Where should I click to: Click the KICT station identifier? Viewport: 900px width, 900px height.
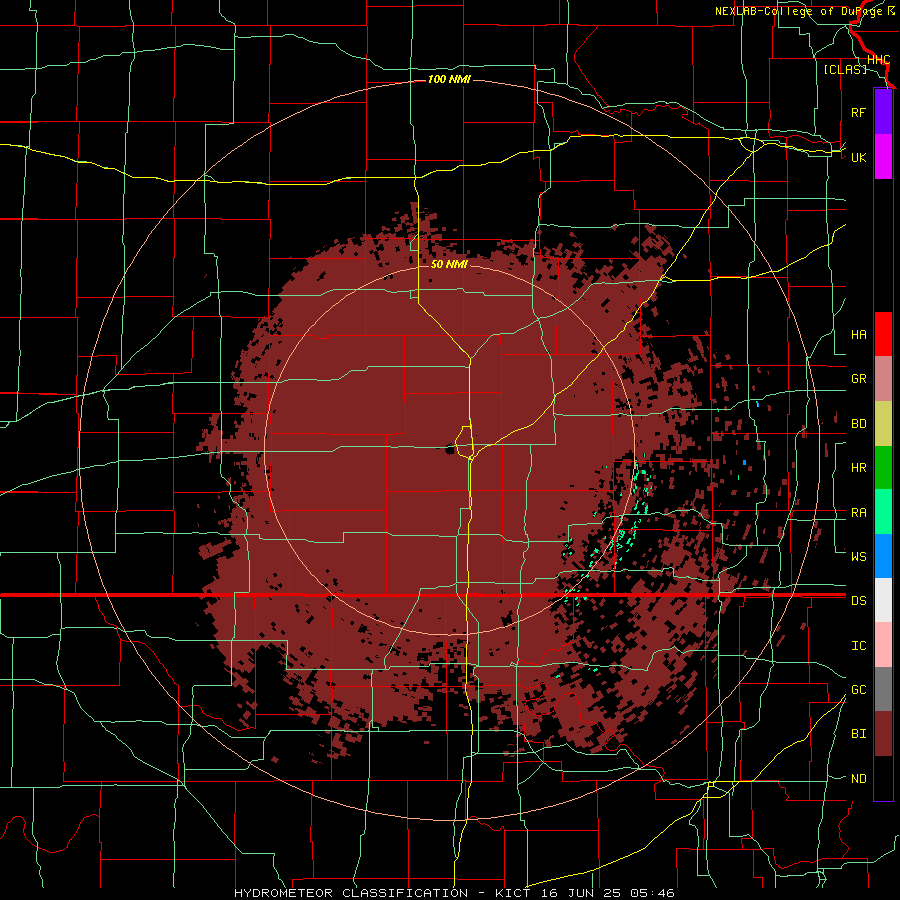click(x=515, y=893)
